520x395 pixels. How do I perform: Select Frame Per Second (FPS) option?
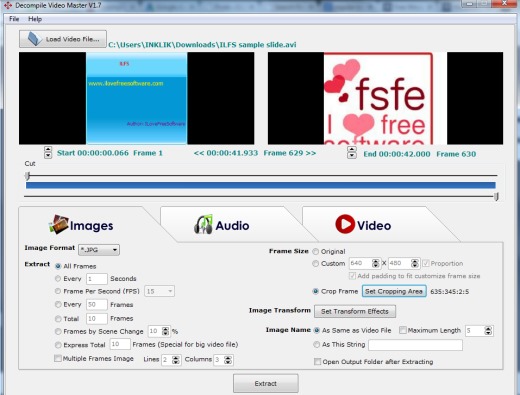(58, 291)
